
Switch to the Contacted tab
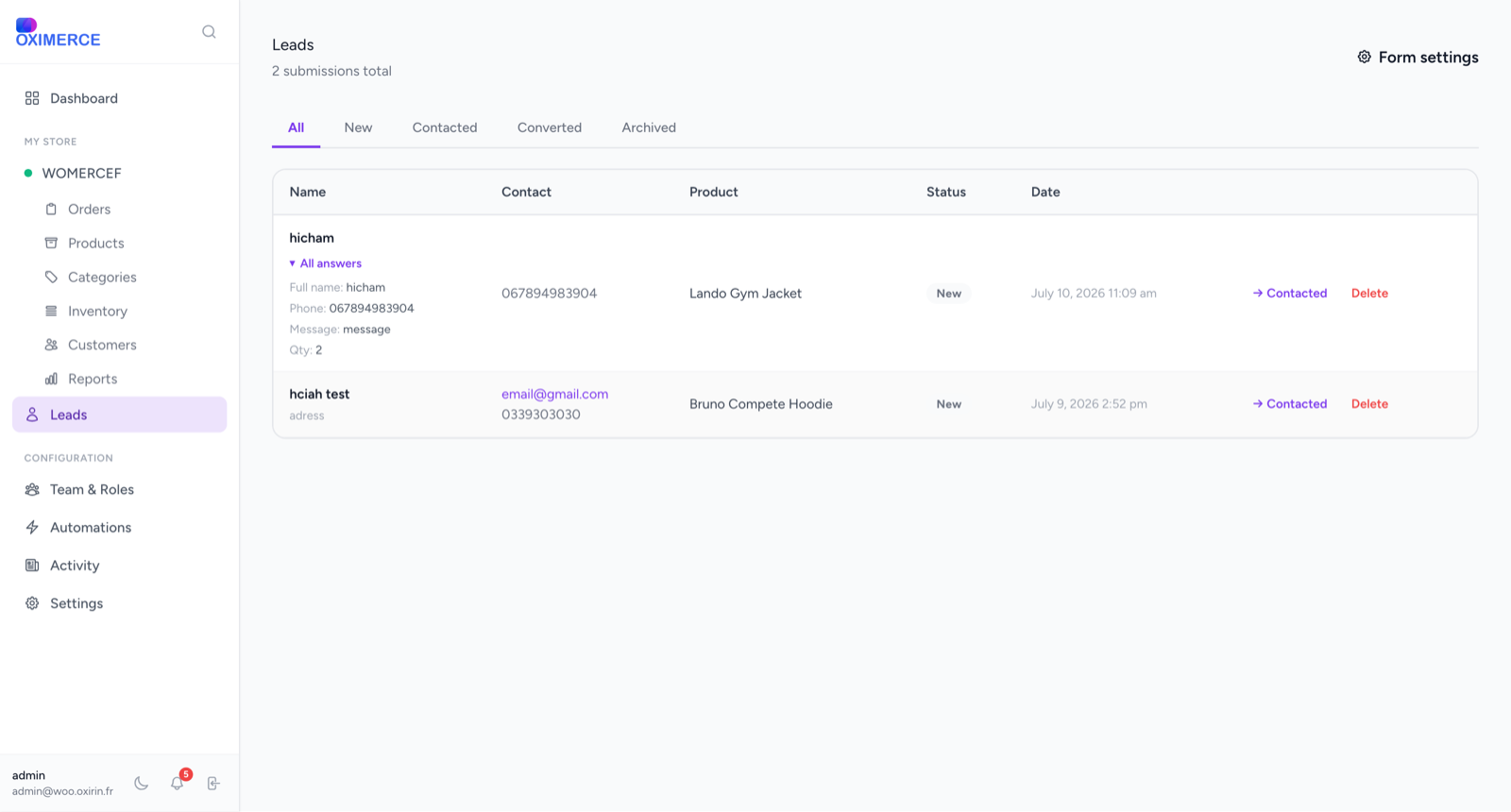(x=445, y=127)
